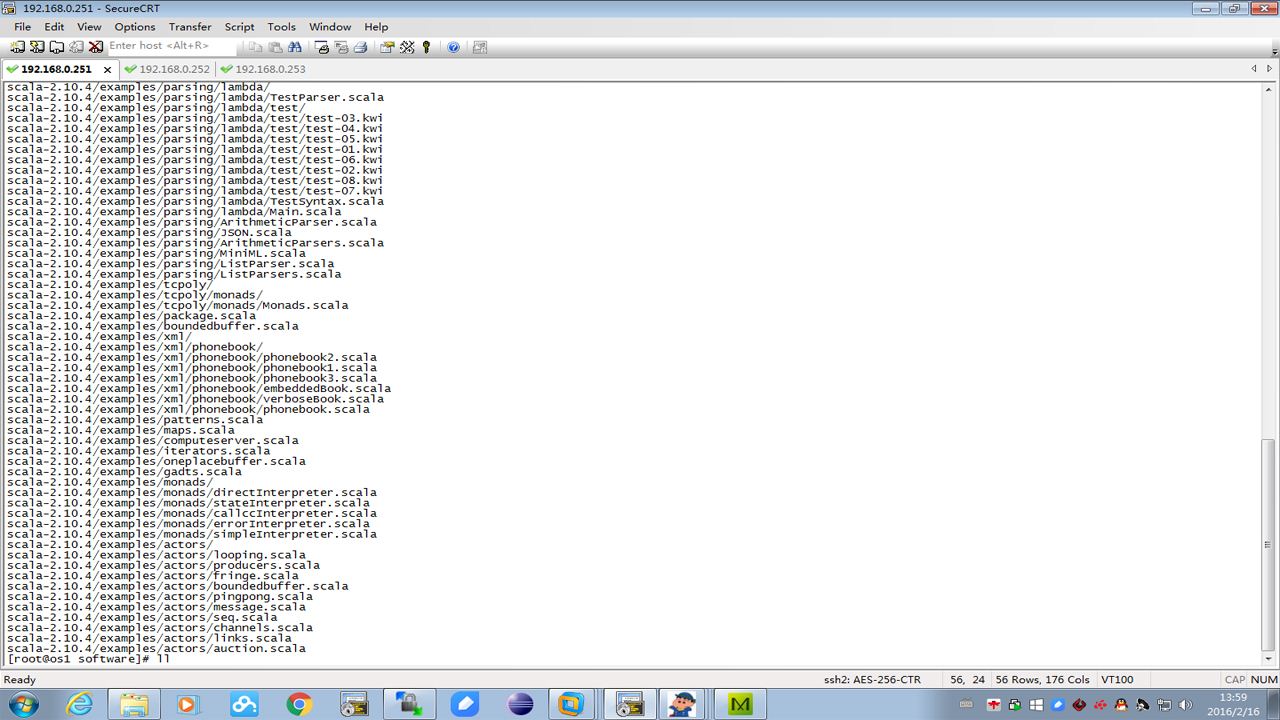Close the 192.168.0.251 tab with its X
The image size is (1280, 720).
pyautogui.click(x=107, y=70)
